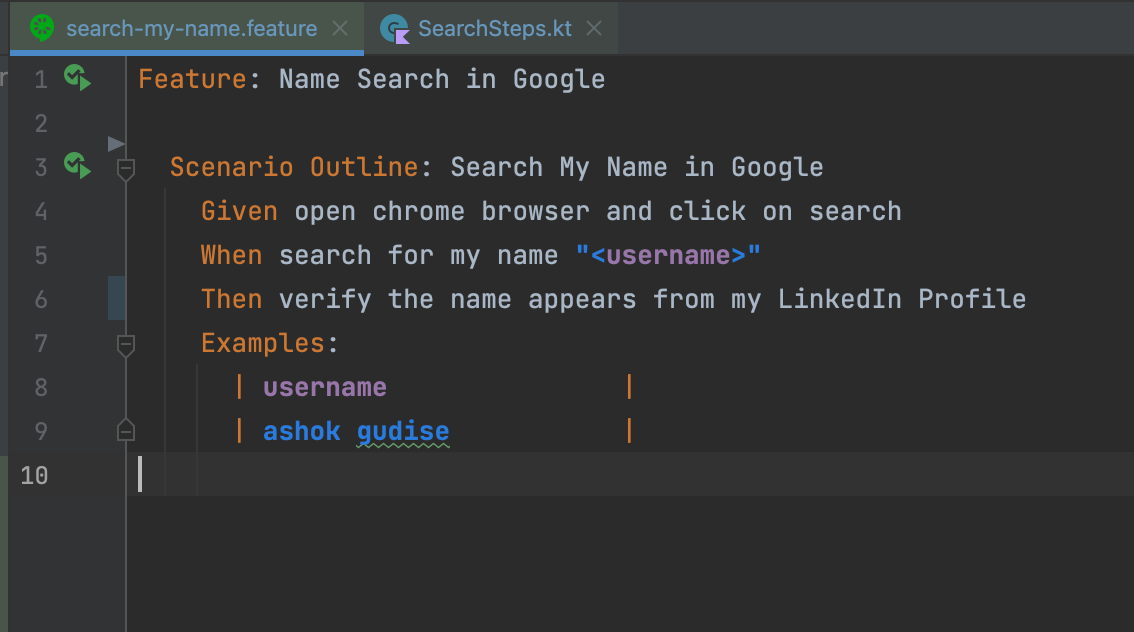The width and height of the screenshot is (1134, 632).
Task: Run the Feature from line 1 gutter icon
Action: [x=77, y=77]
